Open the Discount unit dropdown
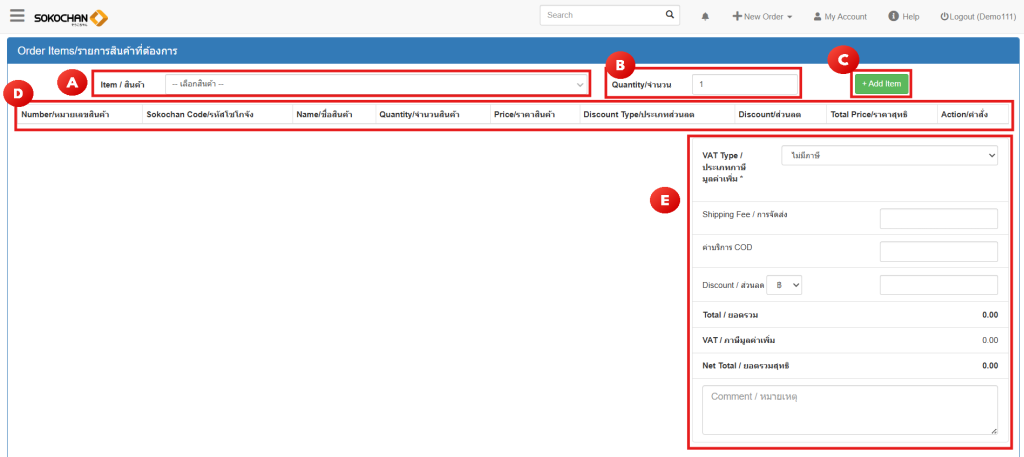This screenshot has height=457, width=1024. 785,285
